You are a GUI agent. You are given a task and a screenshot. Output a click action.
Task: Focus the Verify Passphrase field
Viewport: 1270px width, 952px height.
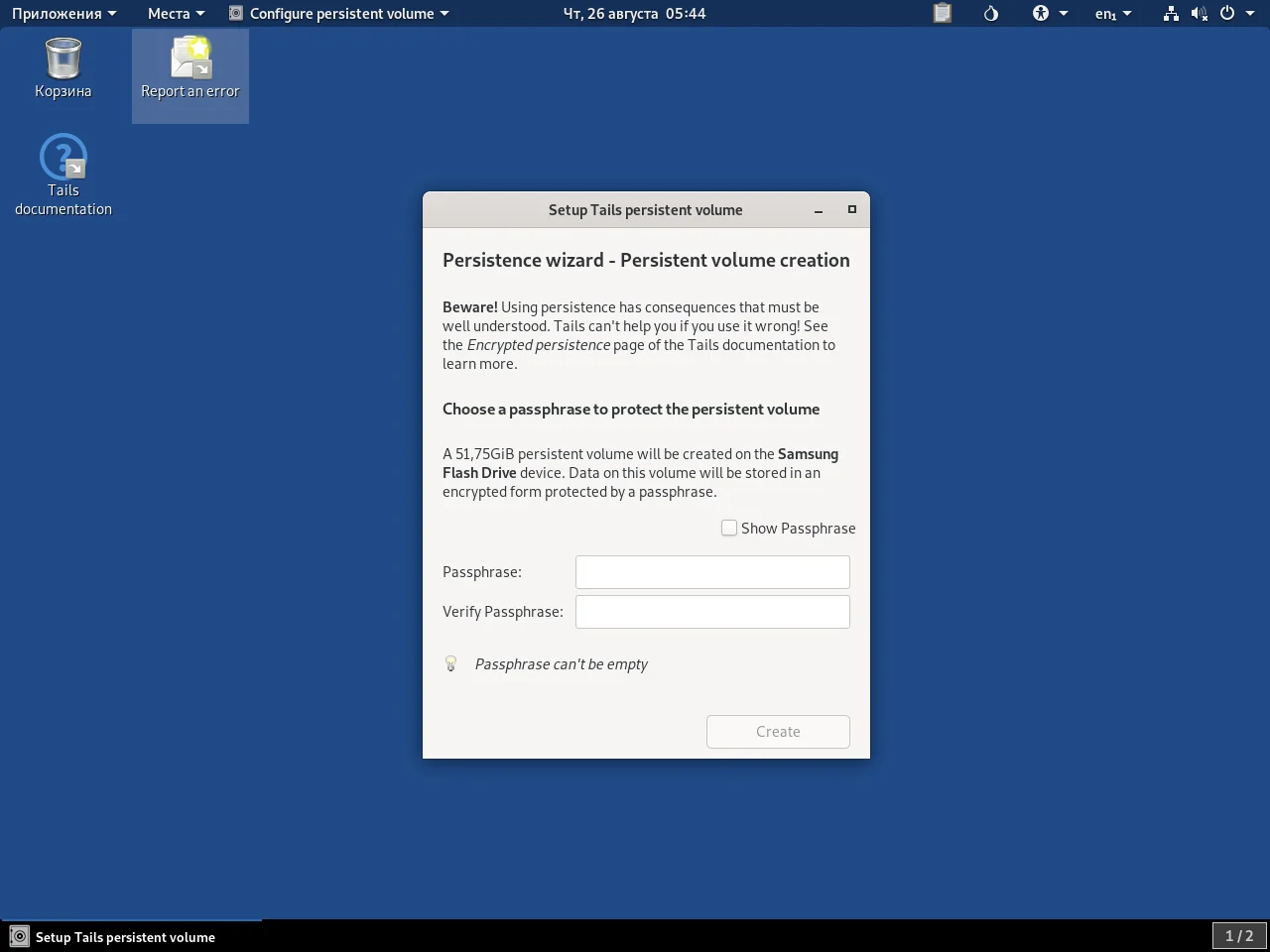(x=712, y=612)
